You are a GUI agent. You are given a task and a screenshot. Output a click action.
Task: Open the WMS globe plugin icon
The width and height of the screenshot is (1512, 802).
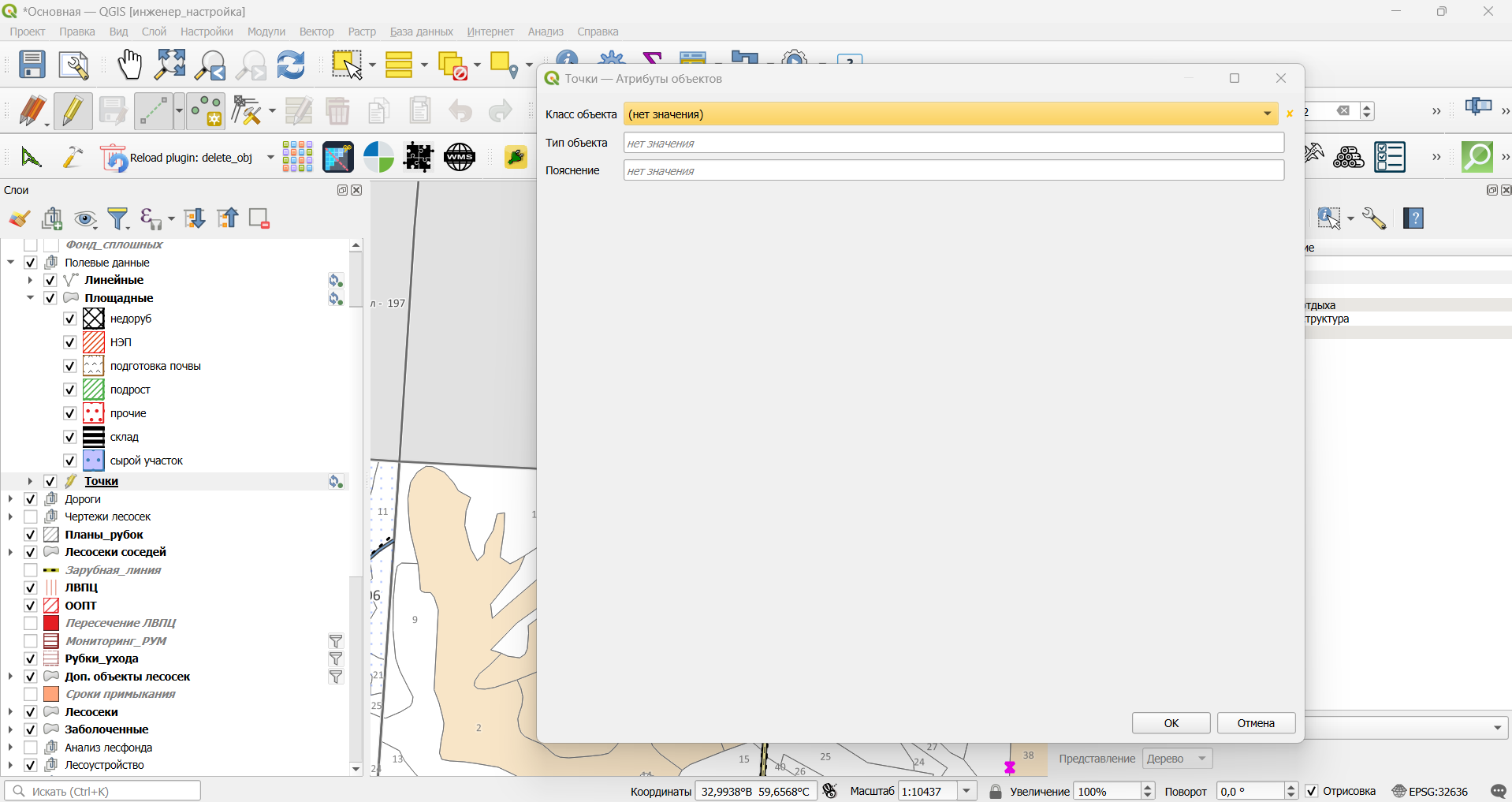point(460,157)
